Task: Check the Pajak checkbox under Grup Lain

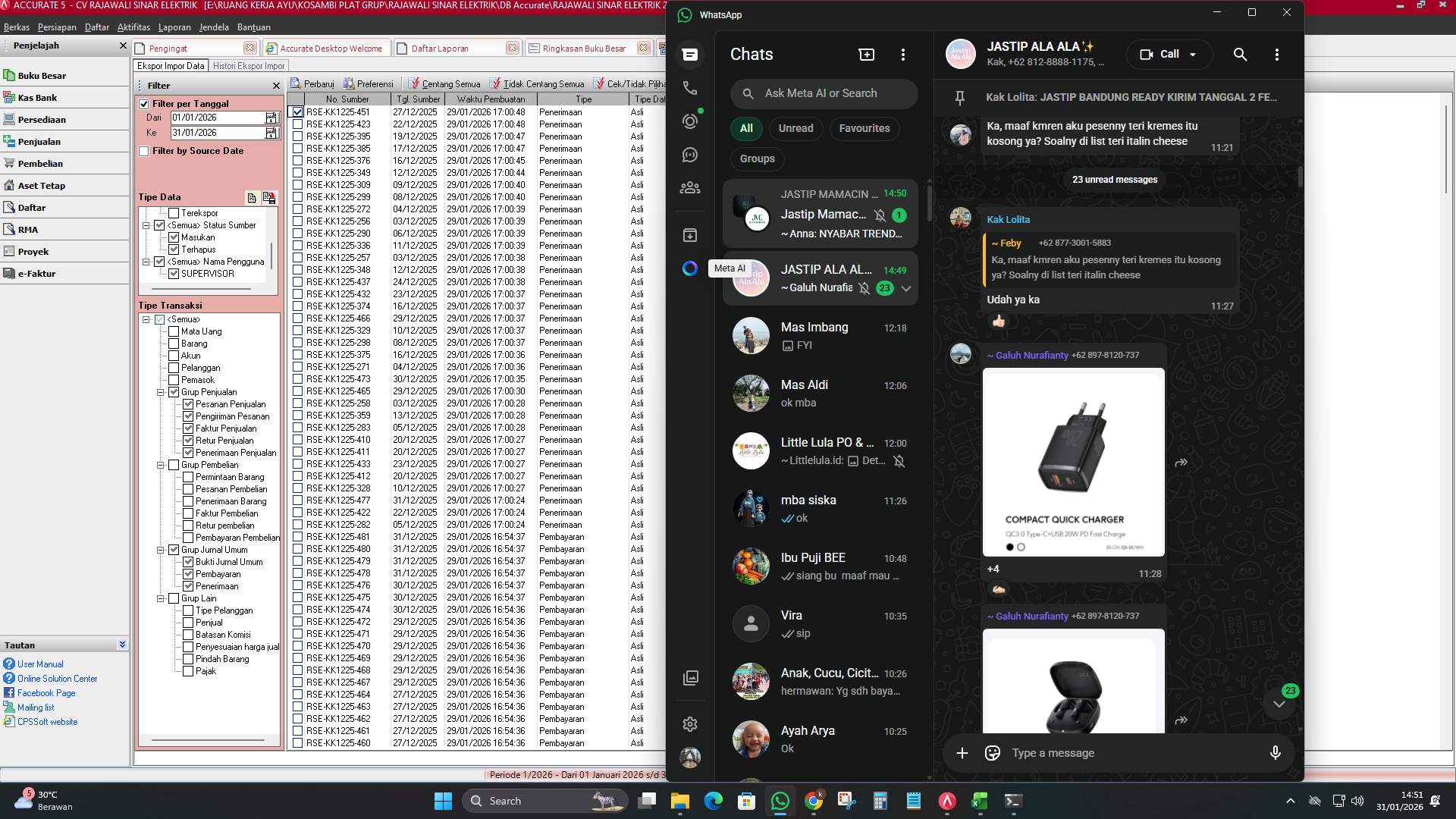Action: click(x=188, y=670)
